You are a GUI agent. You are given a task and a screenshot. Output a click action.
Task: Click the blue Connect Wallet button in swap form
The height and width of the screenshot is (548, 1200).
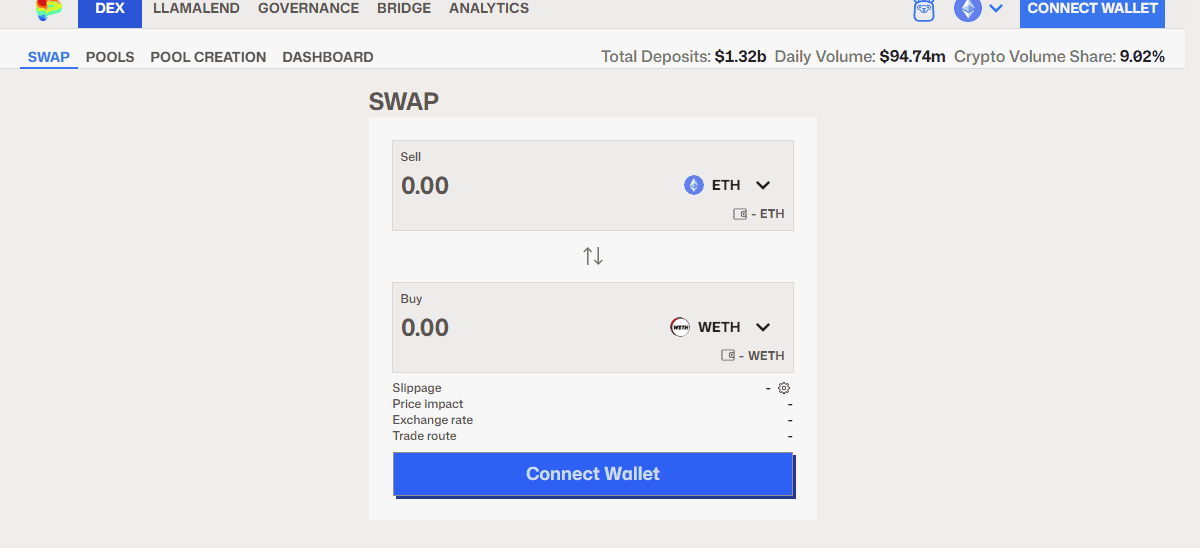[593, 474]
